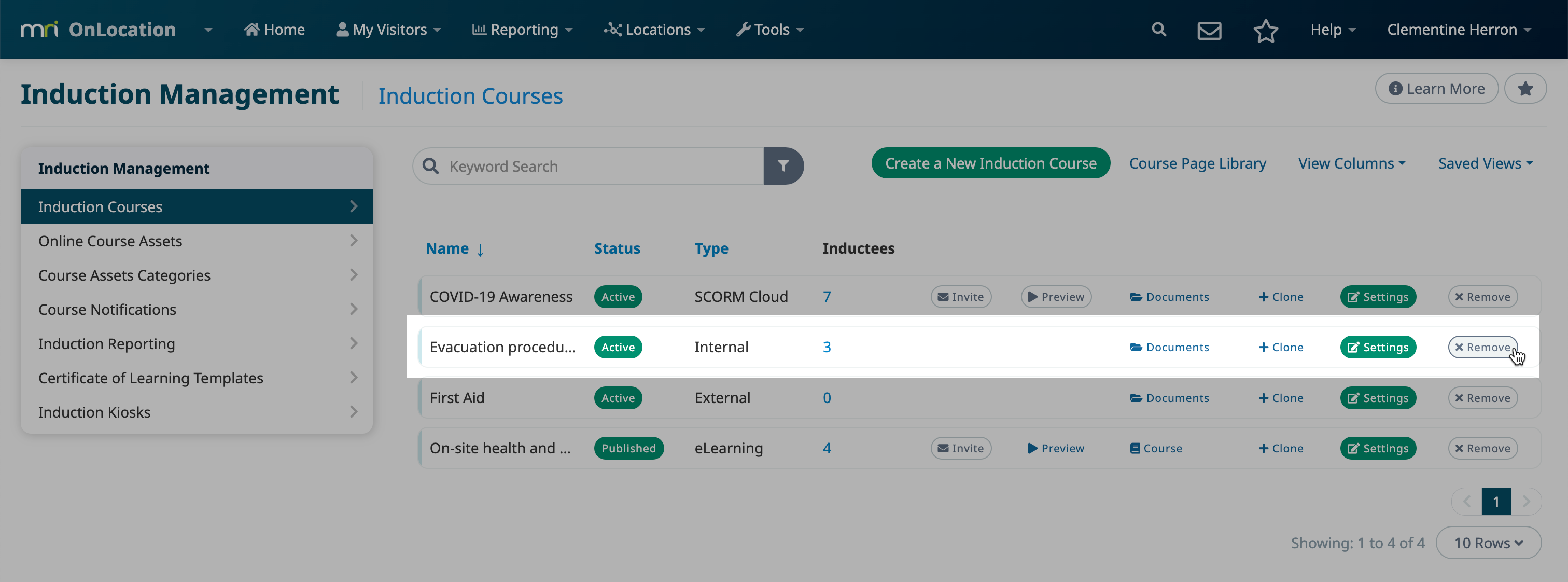The width and height of the screenshot is (1568, 582).
Task: Click the filter funnel icon in search bar
Action: click(782, 166)
